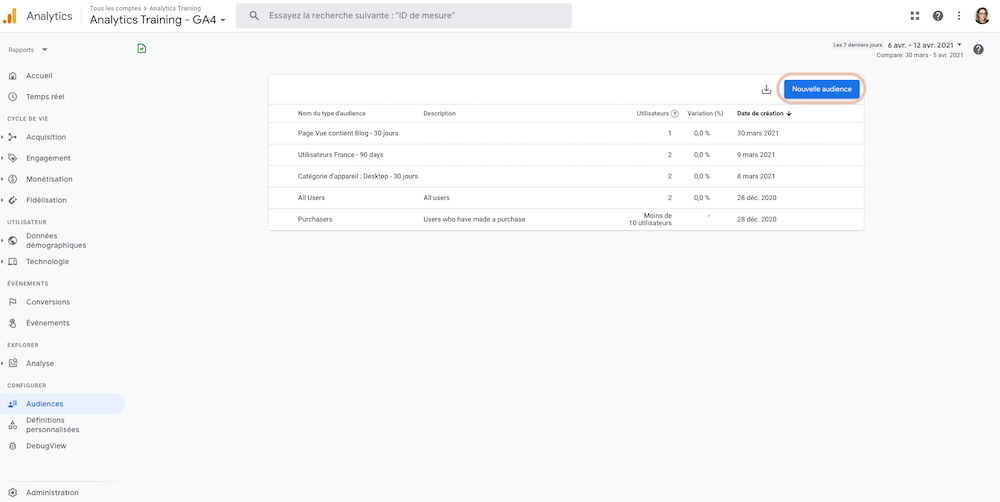Click the Analyse icon in sidebar
The image size is (1000, 502).
pyautogui.click(x=13, y=364)
